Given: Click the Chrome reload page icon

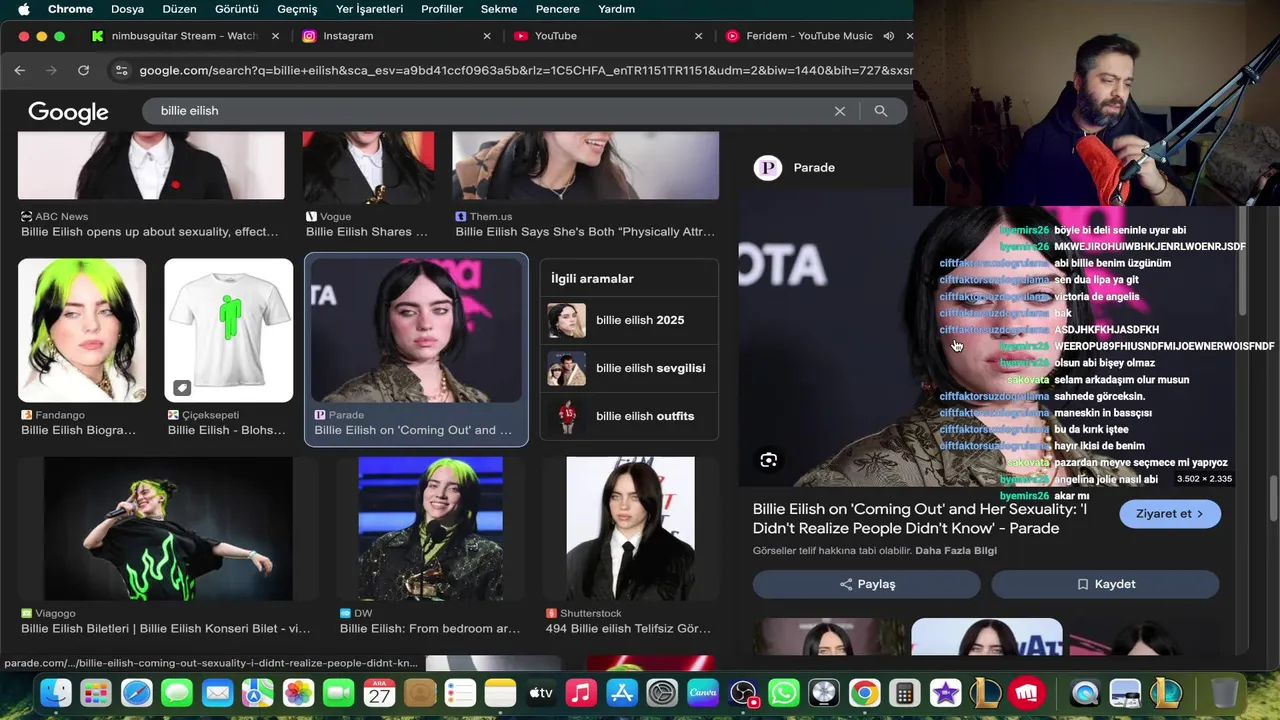Looking at the screenshot, I should tap(83, 71).
